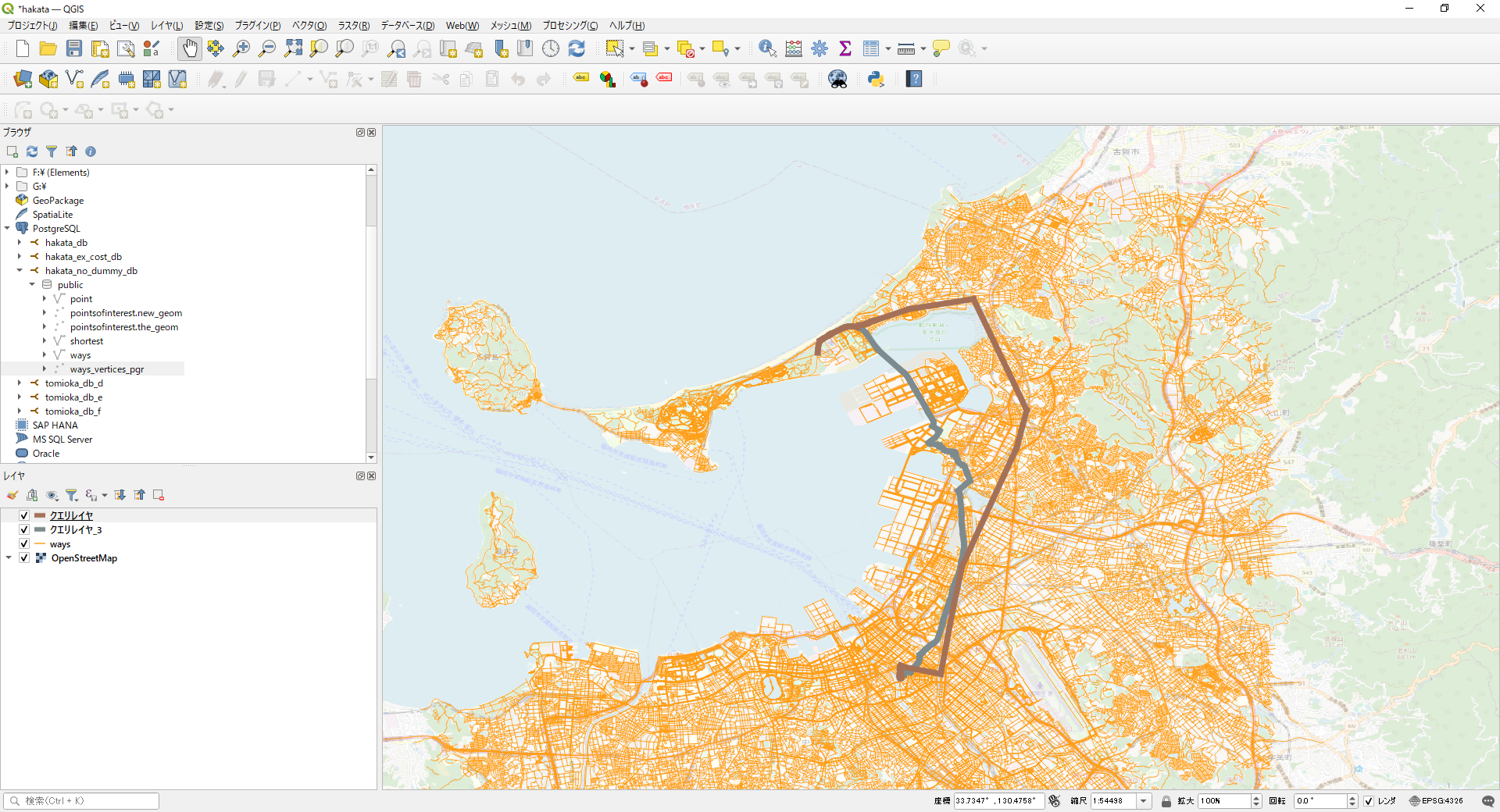Viewport: 1500px width, 812px height.
Task: Click the Save Project floppy icon
Action: pyautogui.click(x=74, y=48)
